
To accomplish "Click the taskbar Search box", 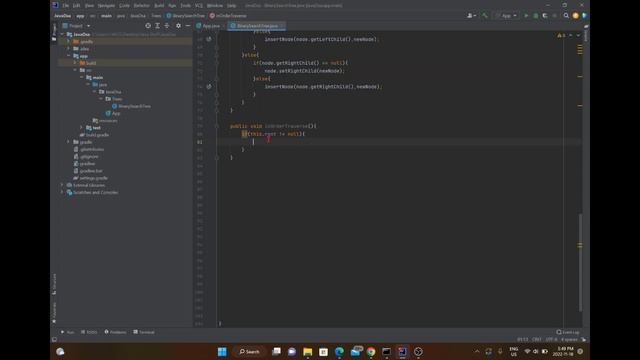I will pyautogui.click(x=249, y=351).
